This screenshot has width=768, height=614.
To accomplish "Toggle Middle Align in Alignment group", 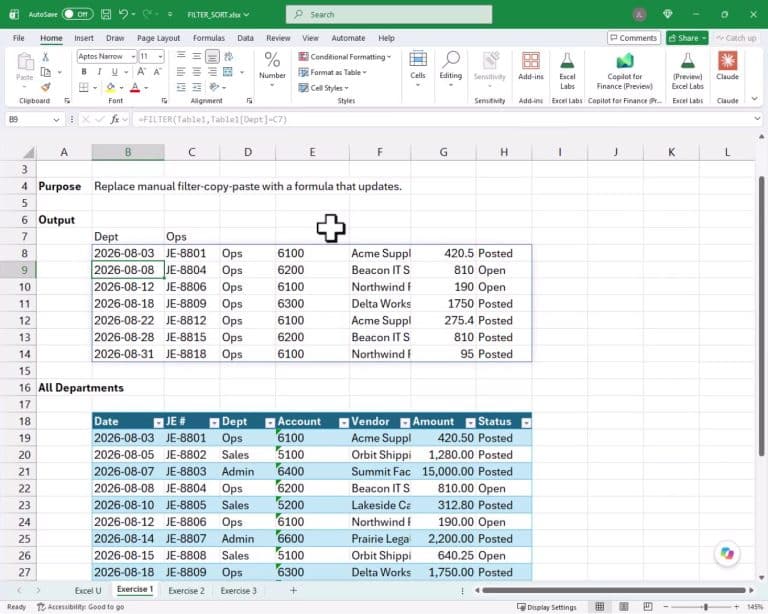I will [x=196, y=56].
